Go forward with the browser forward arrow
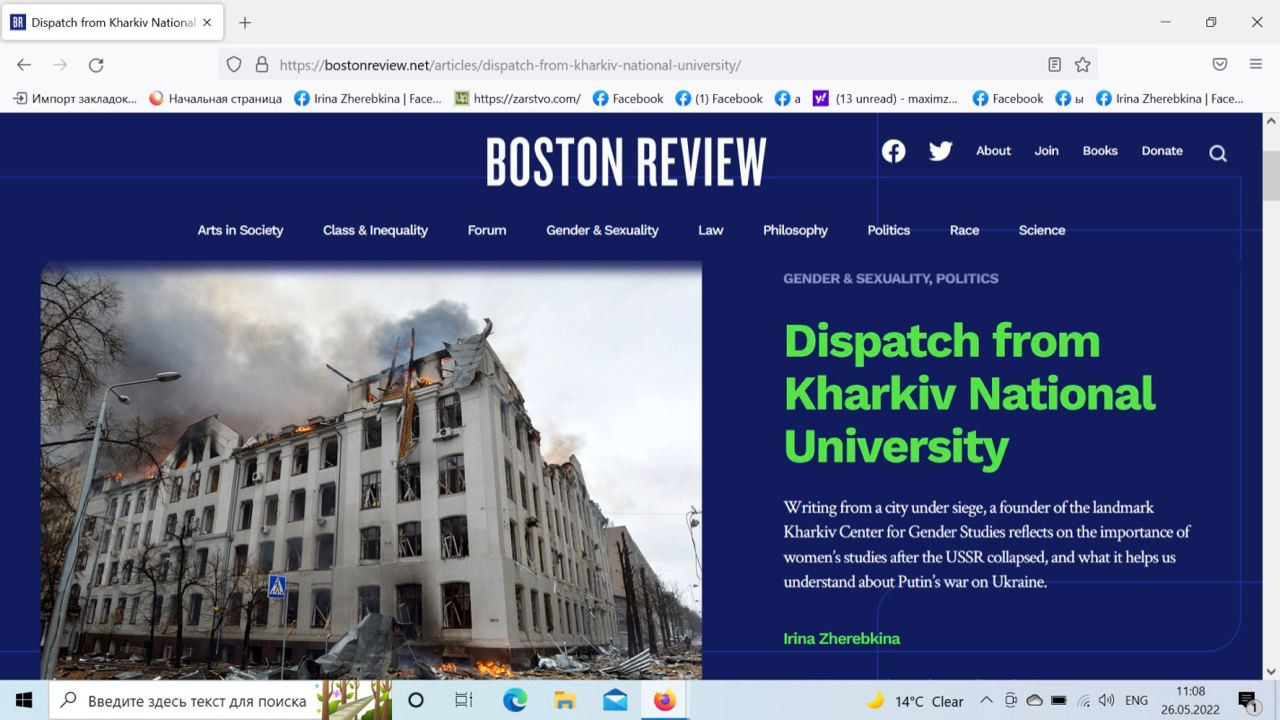 (x=60, y=65)
